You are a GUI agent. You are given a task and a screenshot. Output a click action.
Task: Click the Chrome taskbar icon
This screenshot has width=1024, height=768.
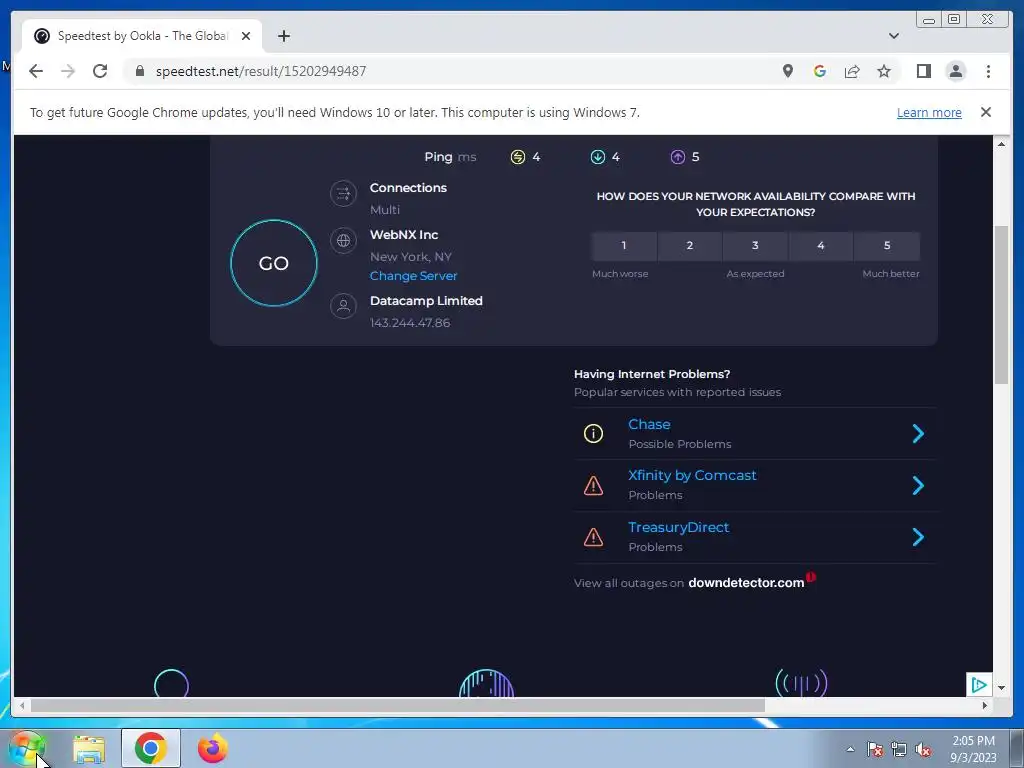click(x=150, y=748)
